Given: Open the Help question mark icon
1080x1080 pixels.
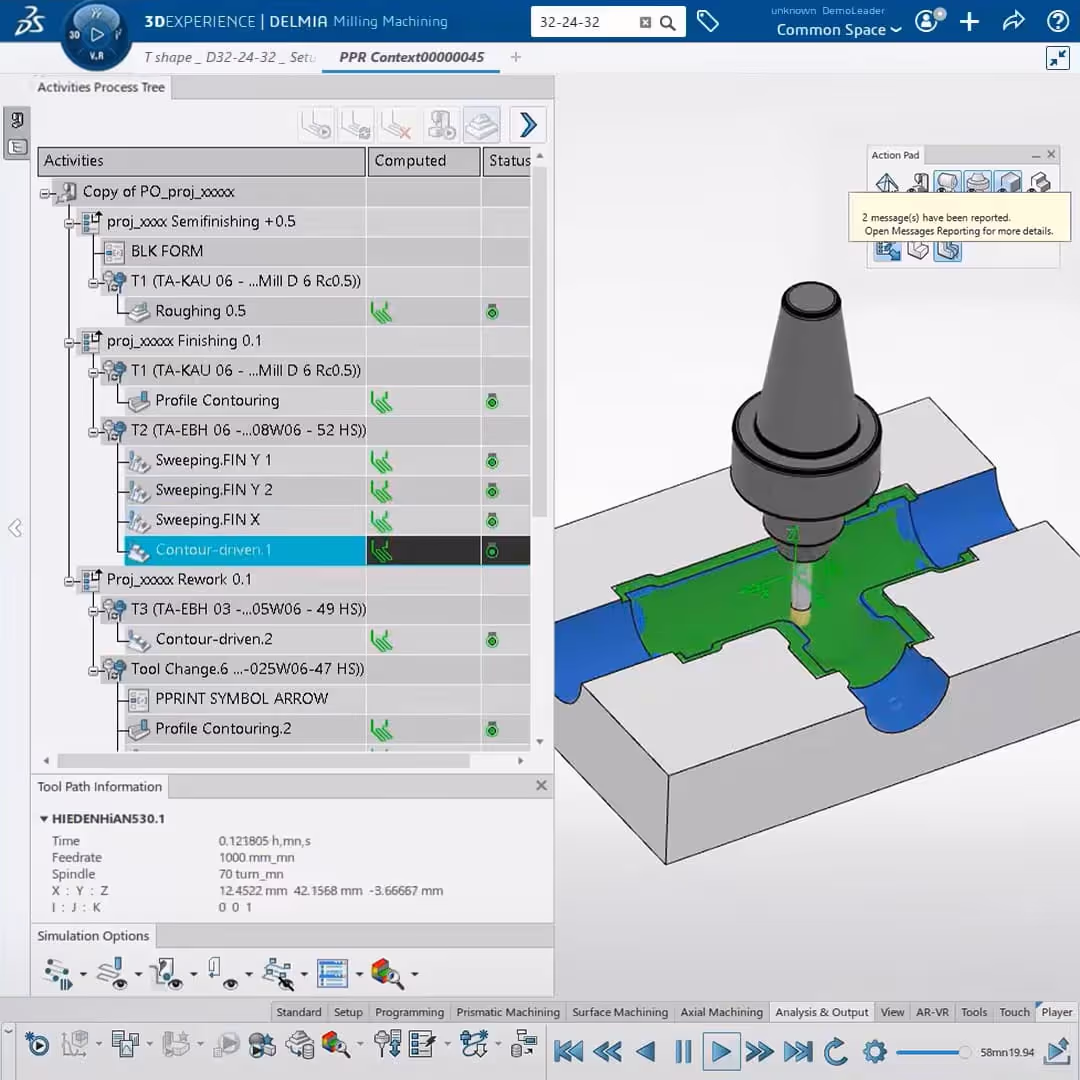Looking at the screenshot, I should [1057, 21].
